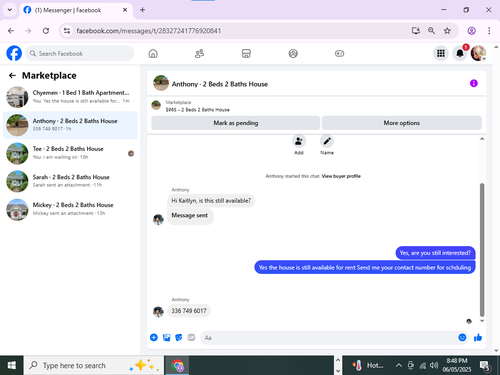Click the browser forward arrow
The height and width of the screenshot is (375, 500).
28,31
